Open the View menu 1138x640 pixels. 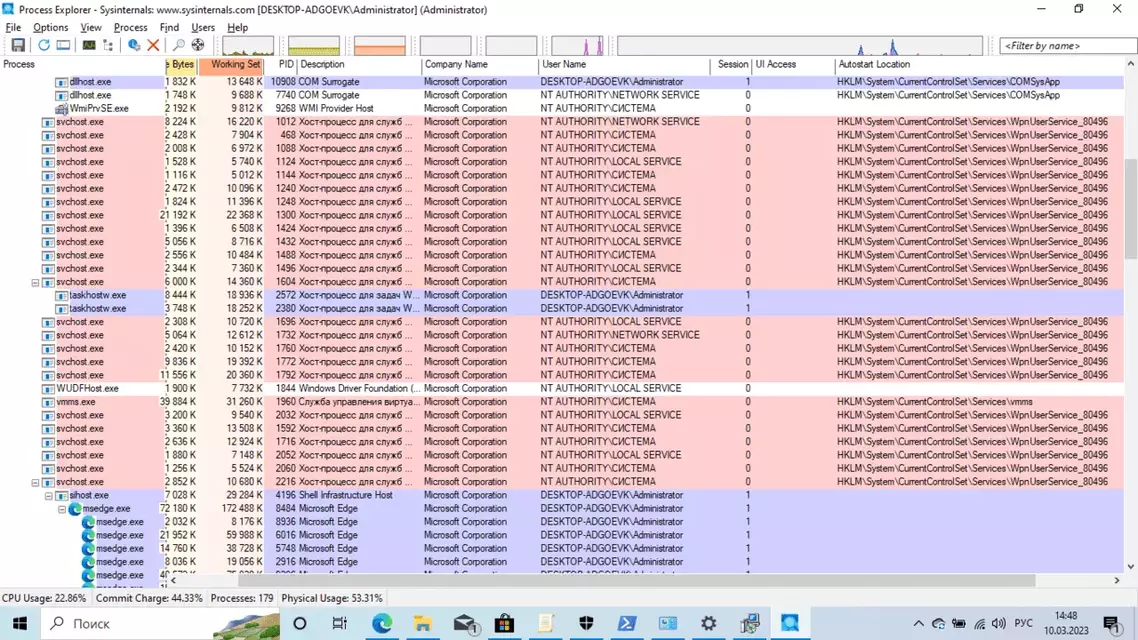pos(91,28)
